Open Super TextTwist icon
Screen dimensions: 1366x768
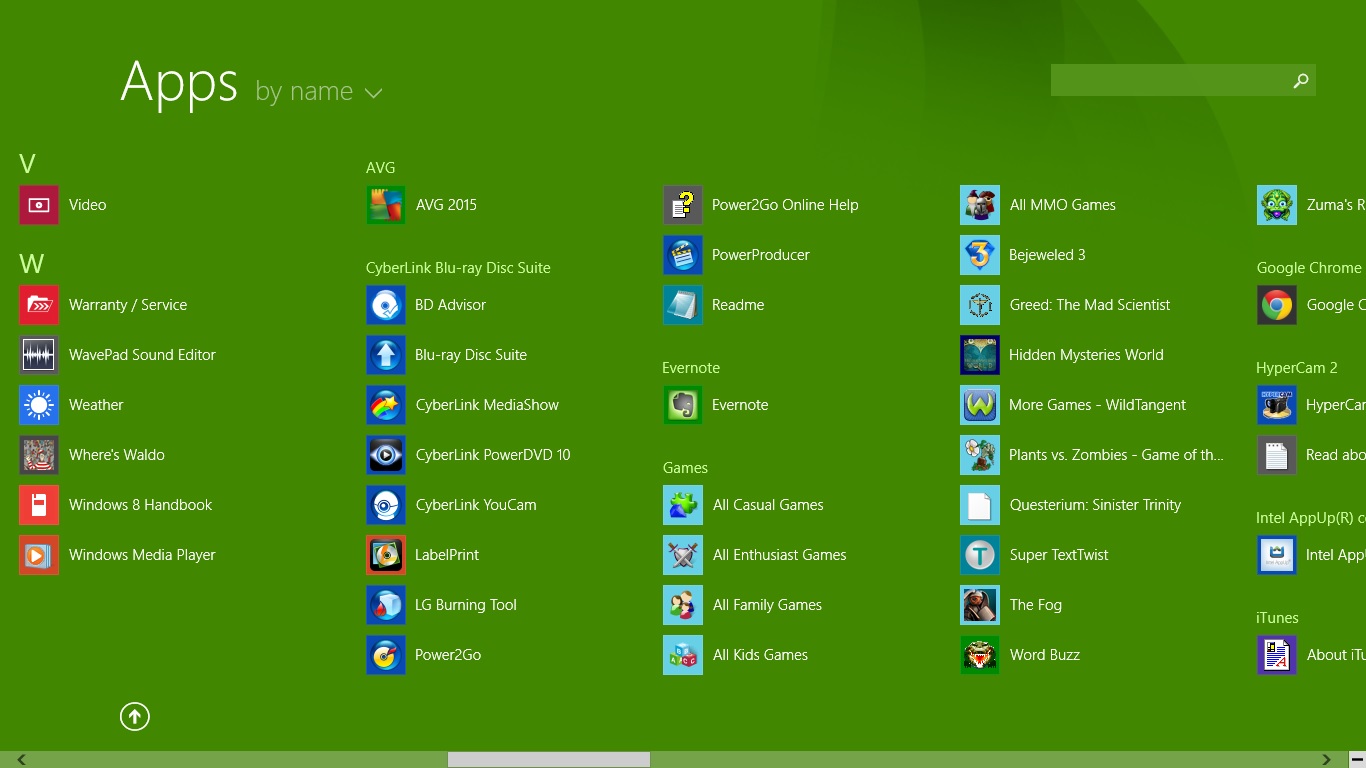tap(980, 555)
